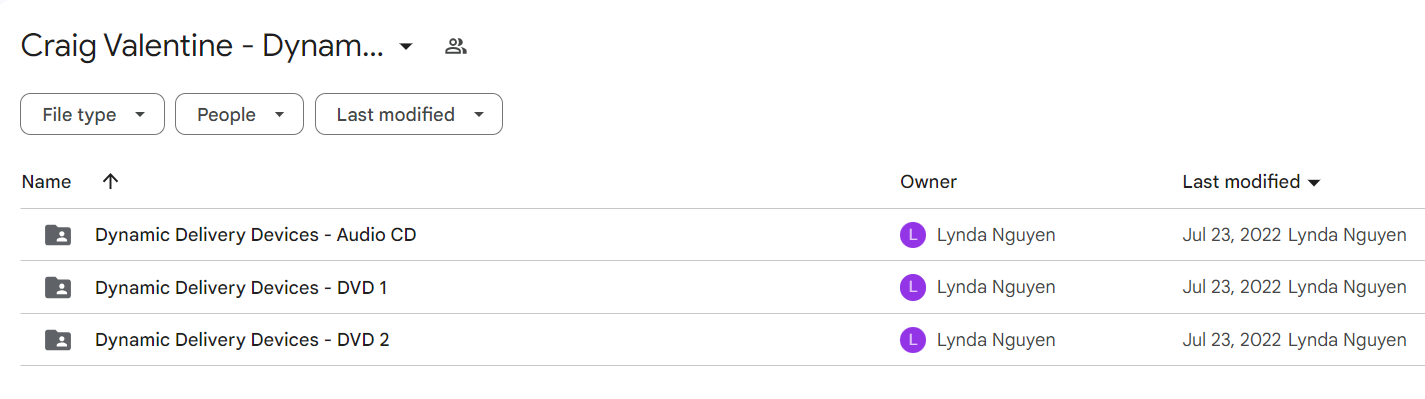The width and height of the screenshot is (1425, 399).
Task: Open the File type filter dropdown
Action: coord(92,115)
